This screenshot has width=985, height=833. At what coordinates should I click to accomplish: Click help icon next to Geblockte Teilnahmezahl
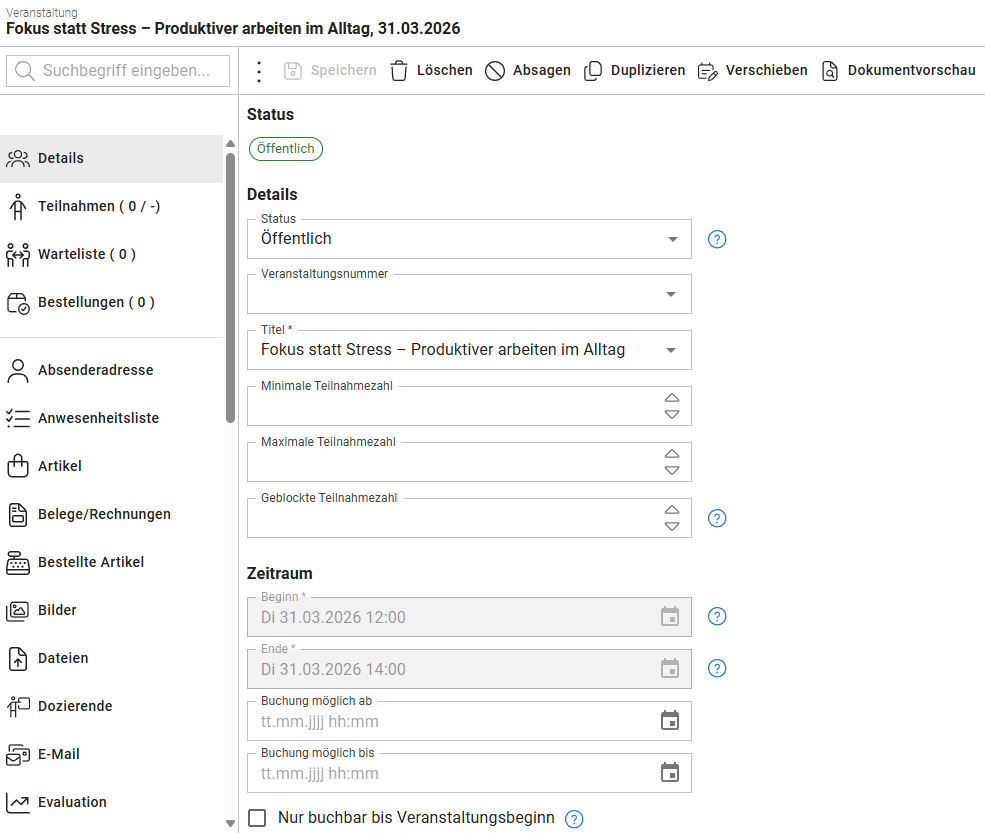tap(717, 518)
